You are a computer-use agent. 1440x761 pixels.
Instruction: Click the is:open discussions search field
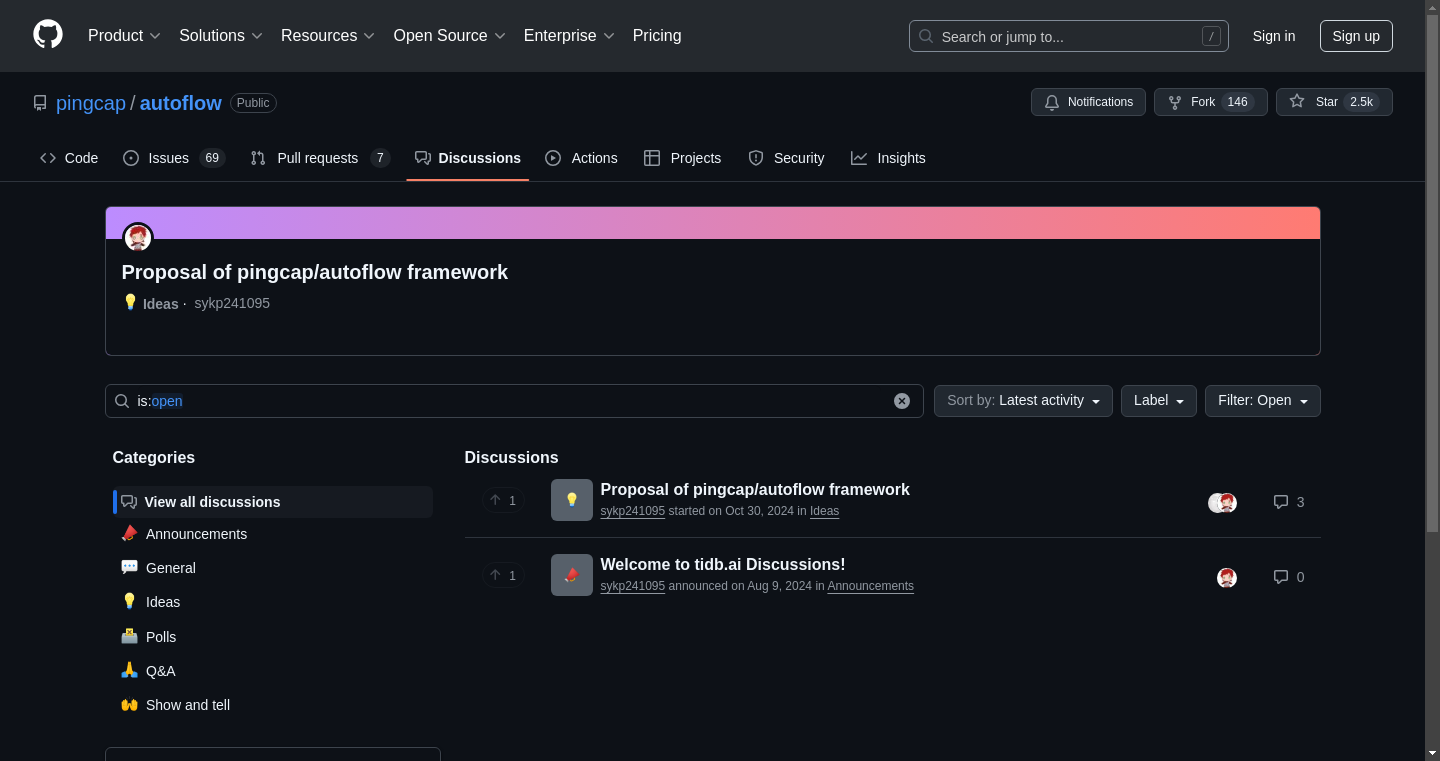coord(514,401)
